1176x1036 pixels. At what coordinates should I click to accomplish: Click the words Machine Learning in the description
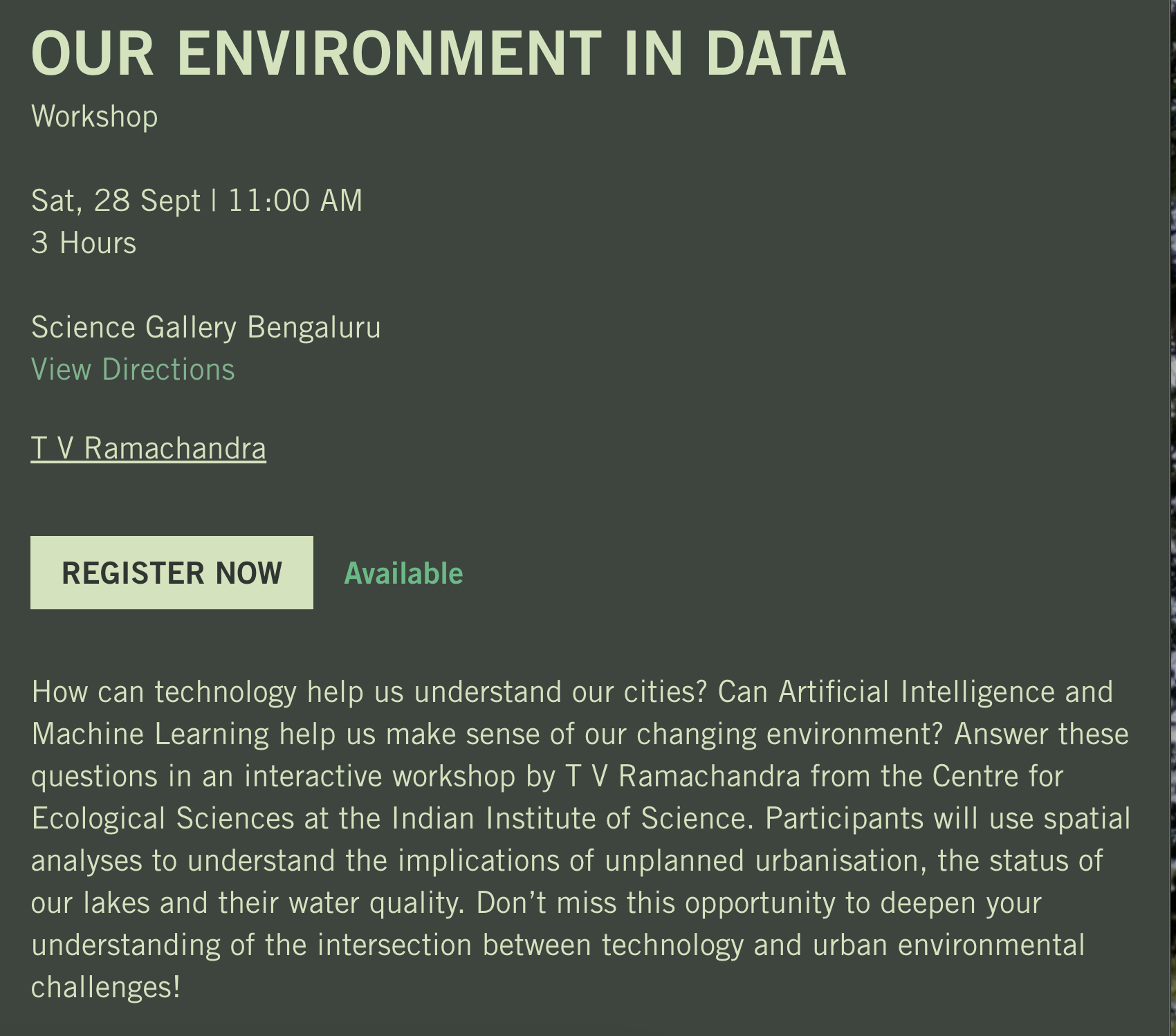pyautogui.click(x=150, y=734)
